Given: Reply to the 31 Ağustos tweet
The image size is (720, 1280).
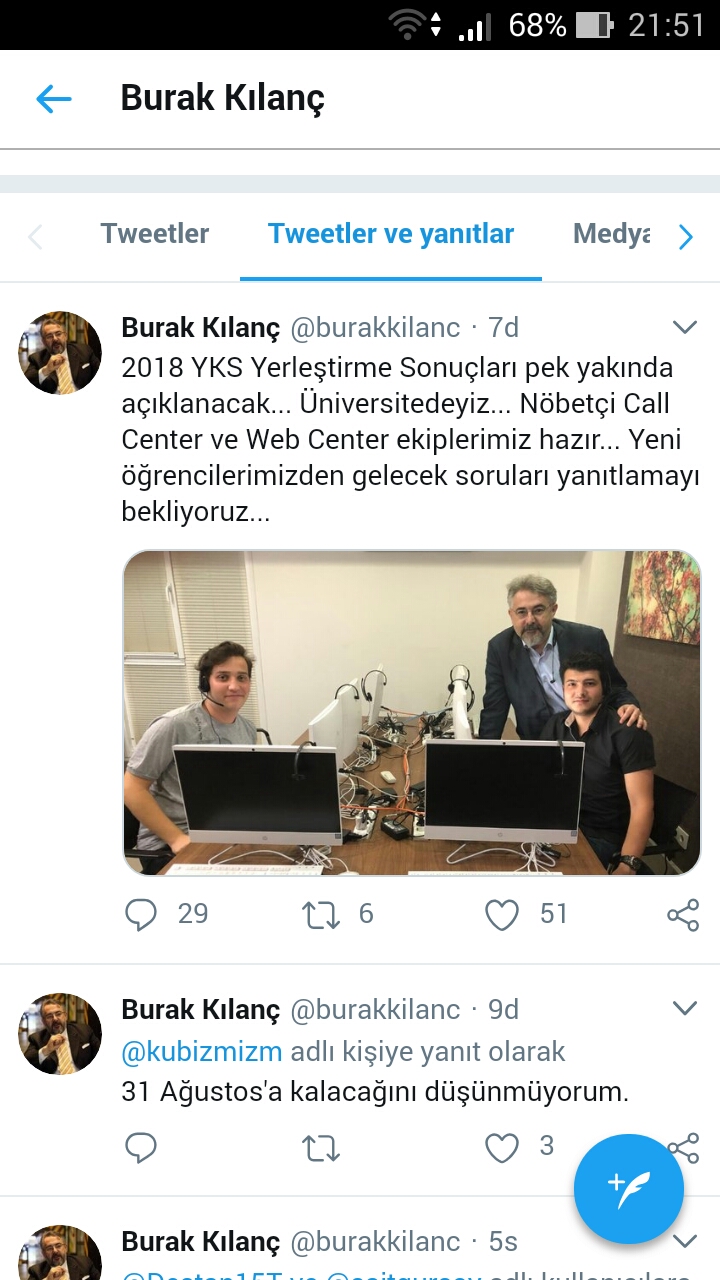Looking at the screenshot, I should (x=141, y=1147).
